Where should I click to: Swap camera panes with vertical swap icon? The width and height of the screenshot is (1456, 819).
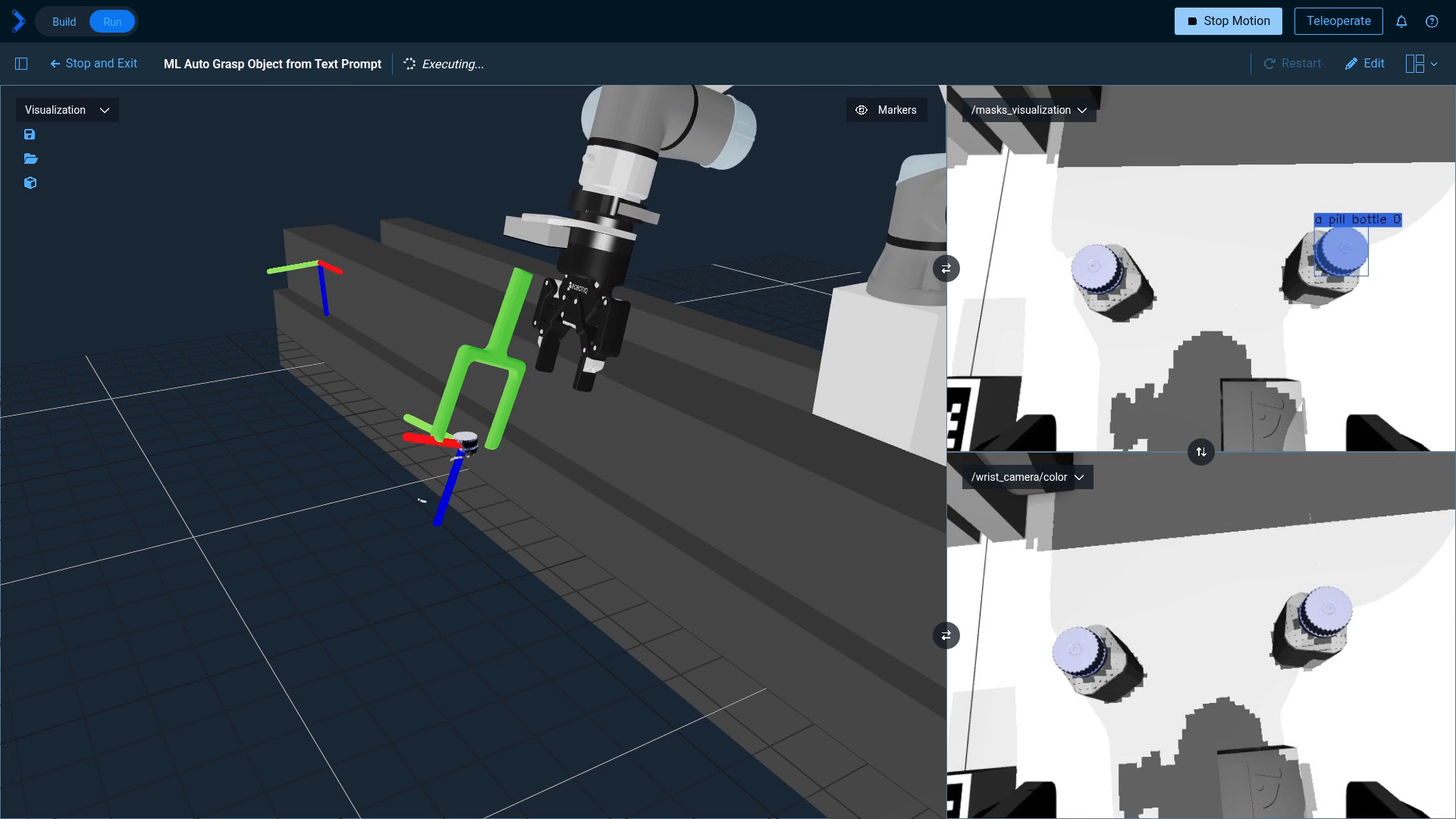1201,452
